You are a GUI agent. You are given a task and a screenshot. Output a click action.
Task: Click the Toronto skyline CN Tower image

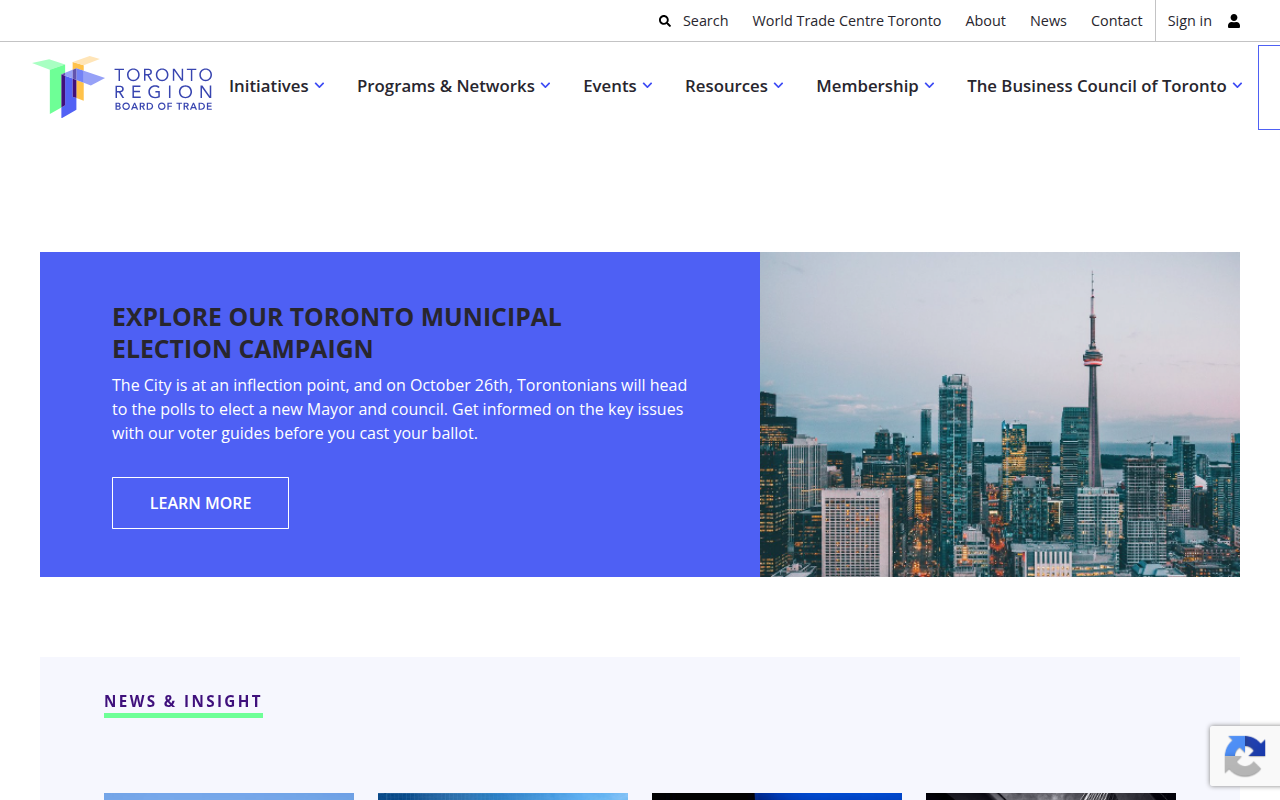click(1000, 414)
